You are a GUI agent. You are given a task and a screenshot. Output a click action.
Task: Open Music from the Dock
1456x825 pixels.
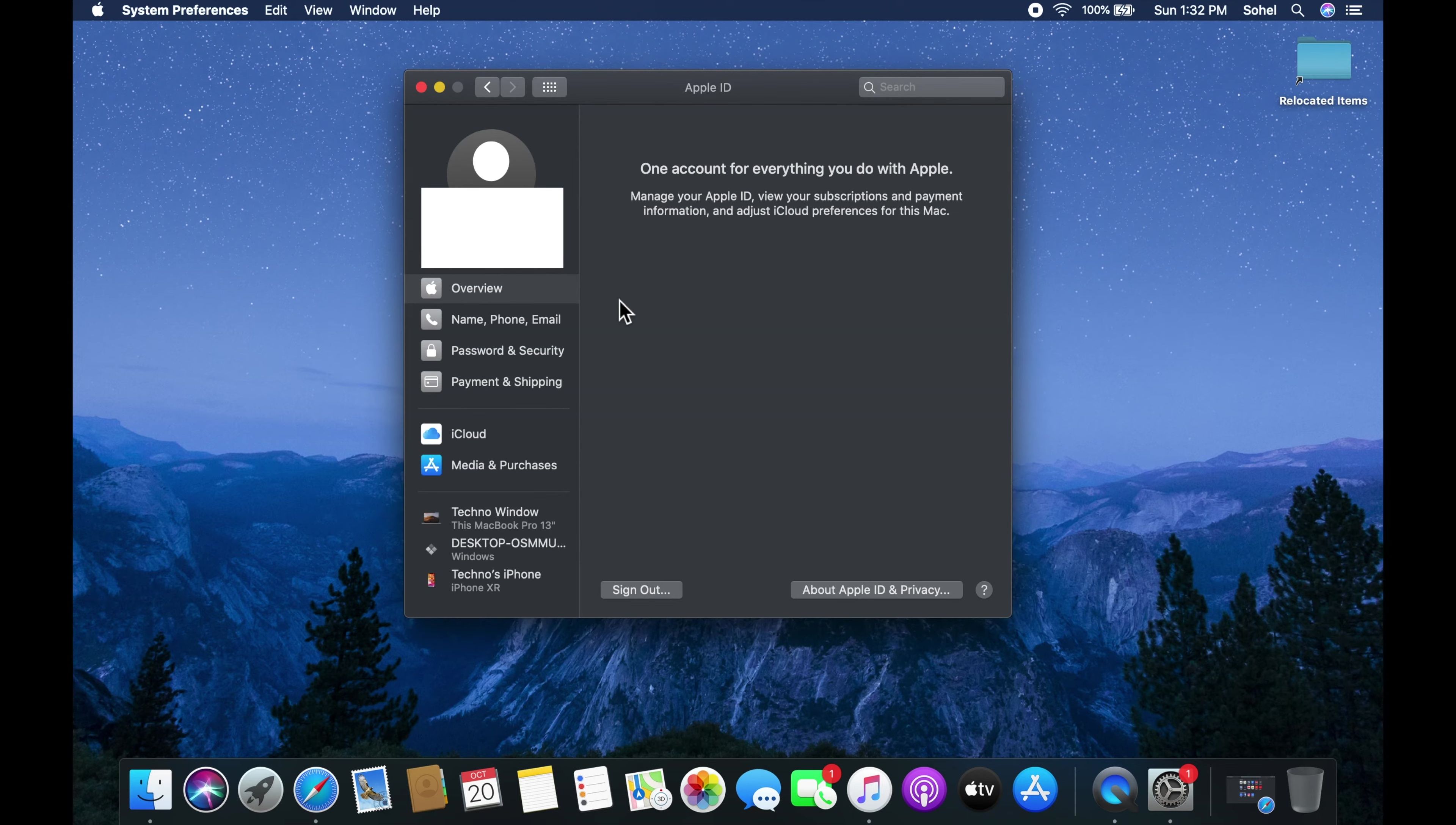(870, 789)
